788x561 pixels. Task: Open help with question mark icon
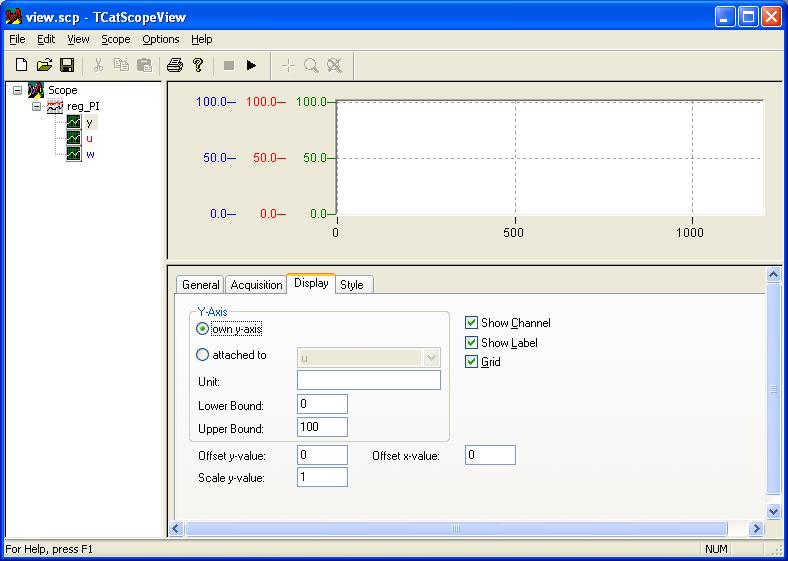click(198, 65)
